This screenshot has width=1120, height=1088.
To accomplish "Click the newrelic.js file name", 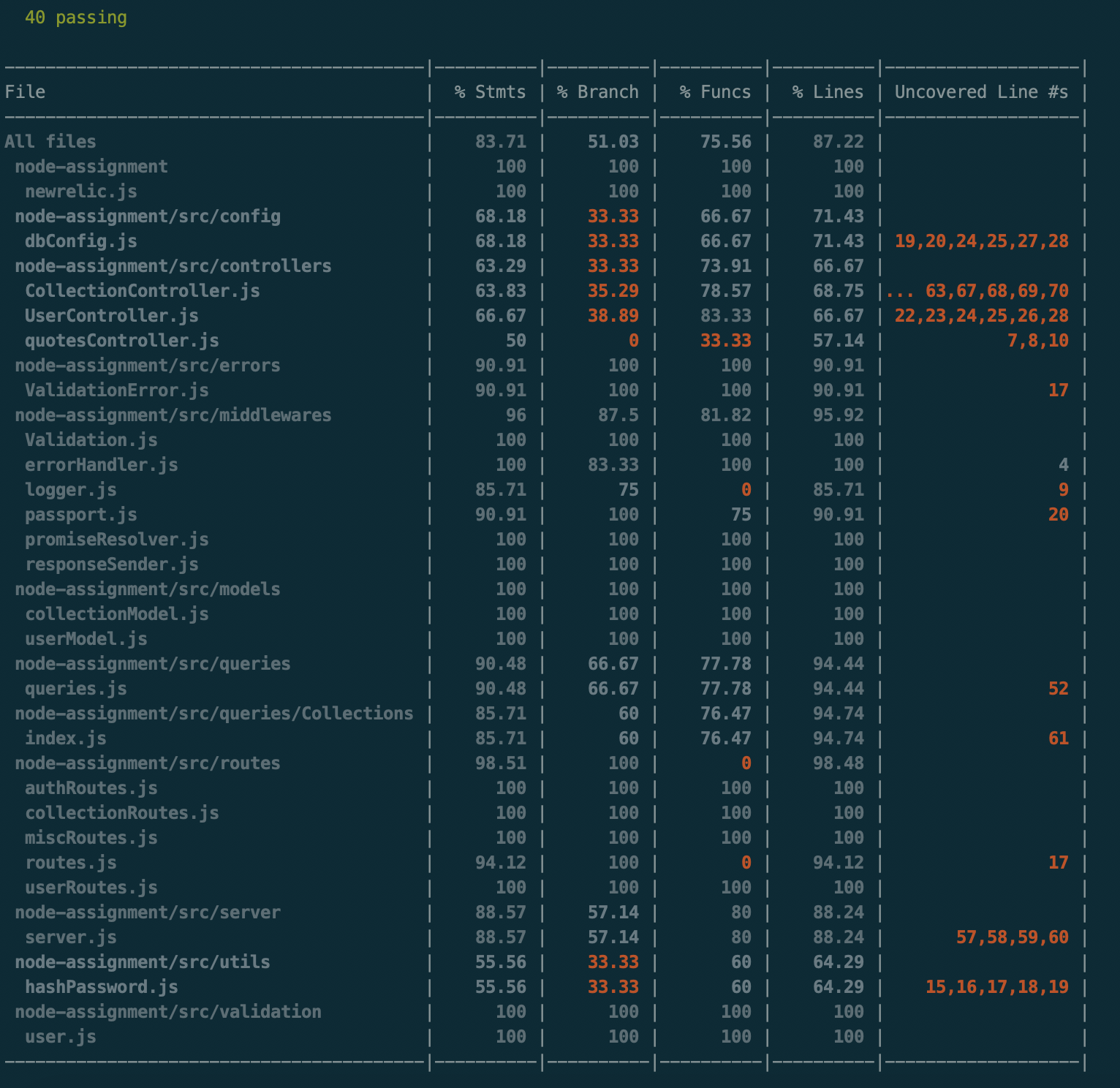I will point(81,192).
